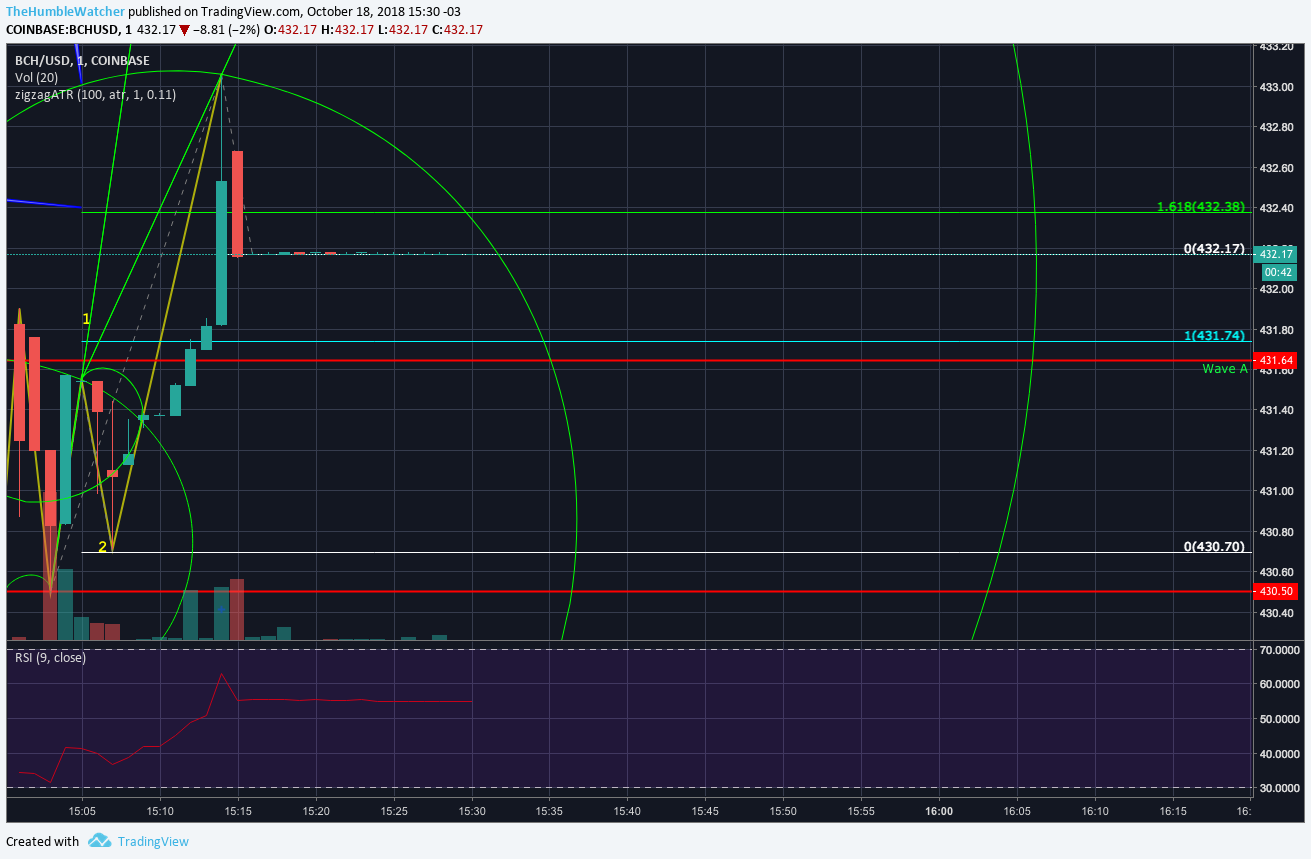Click the 50.0000 RSI axis value
The height and width of the screenshot is (859, 1311).
(1281, 719)
